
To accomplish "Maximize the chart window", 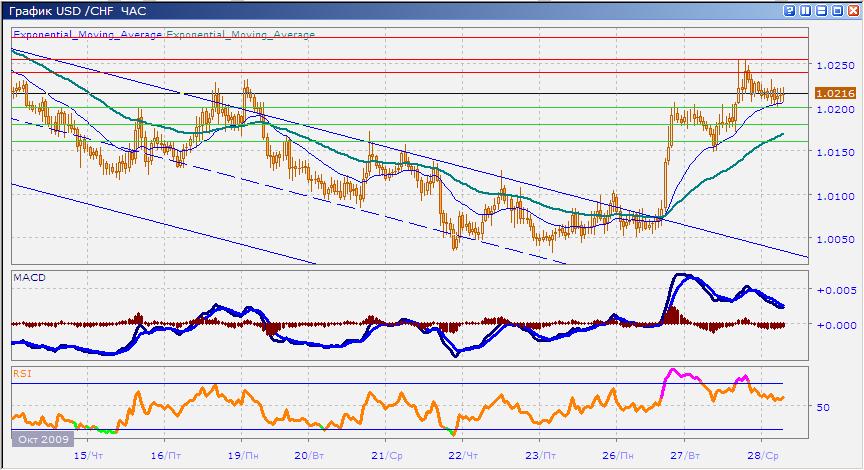I will point(836,9).
